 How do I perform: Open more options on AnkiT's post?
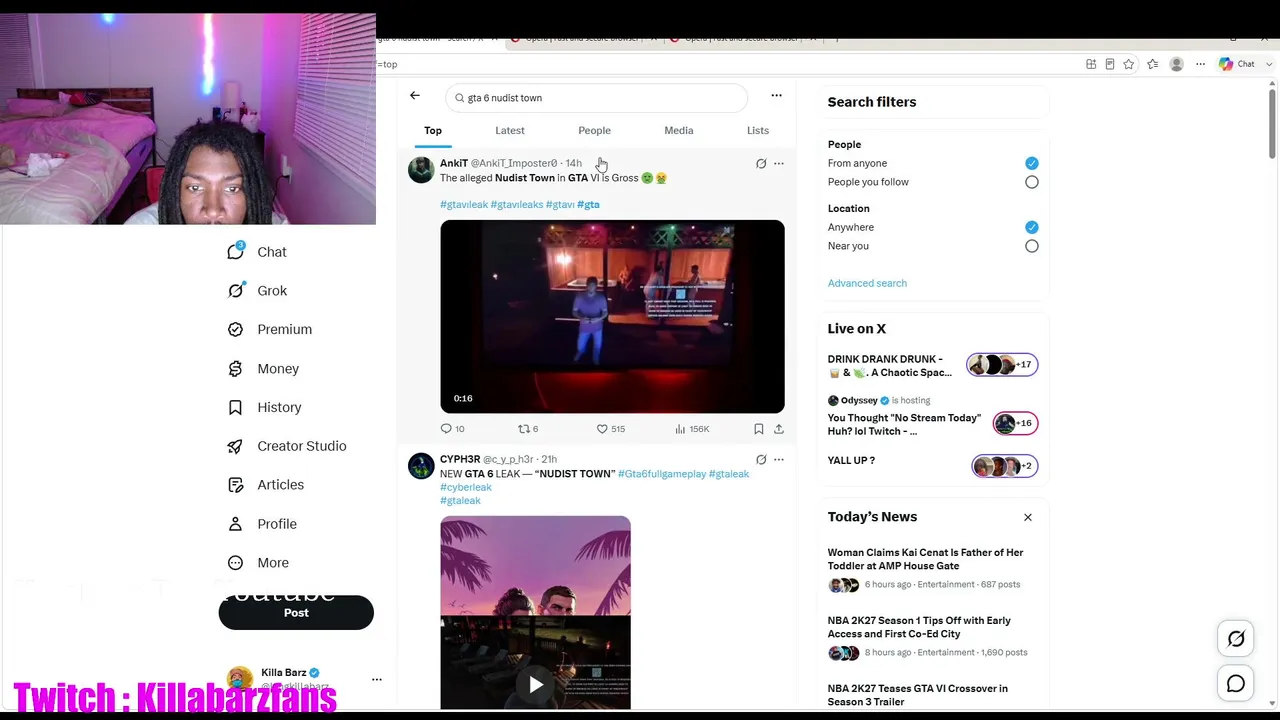779,163
